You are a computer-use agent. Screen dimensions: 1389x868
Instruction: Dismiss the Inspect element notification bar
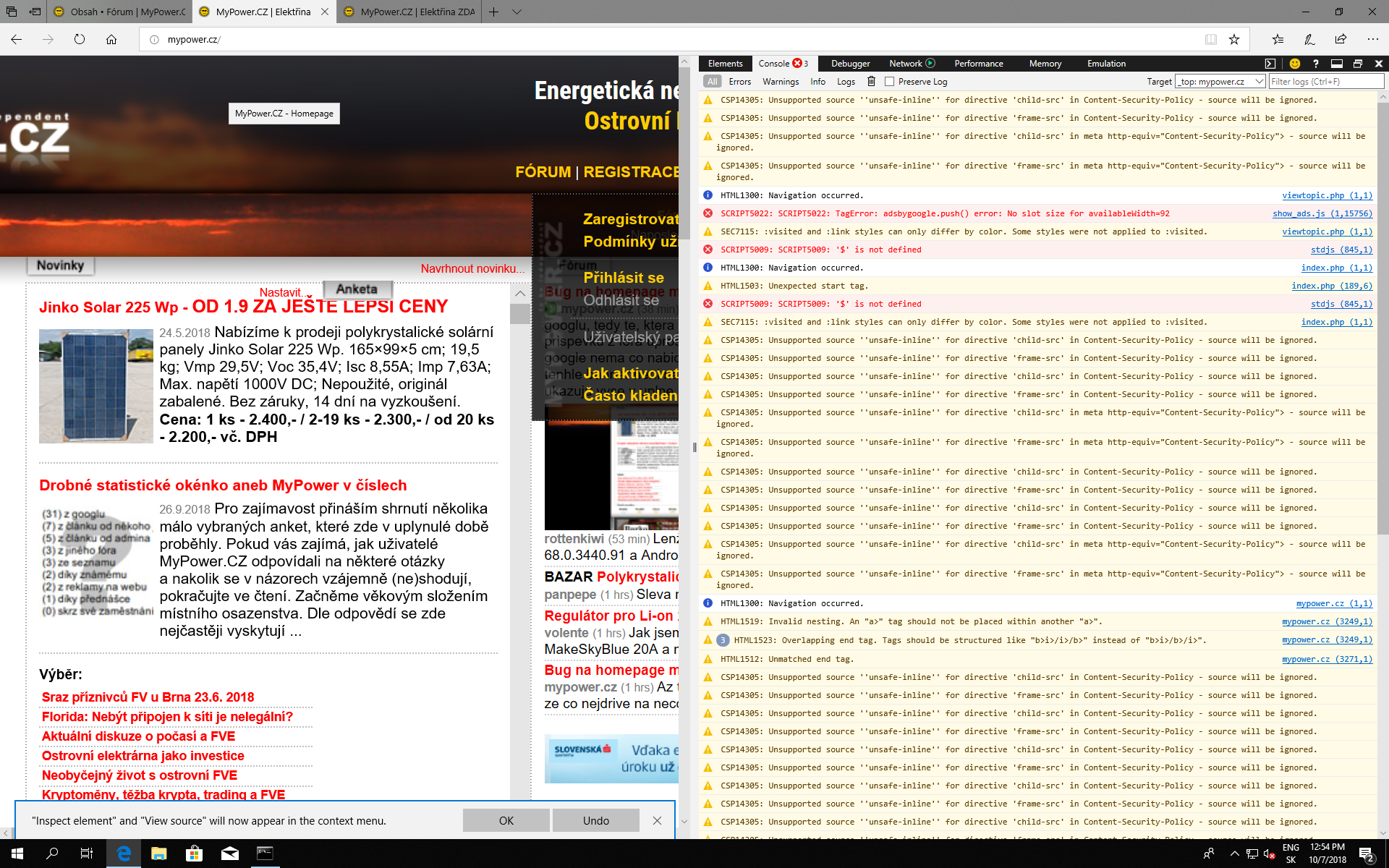657,820
